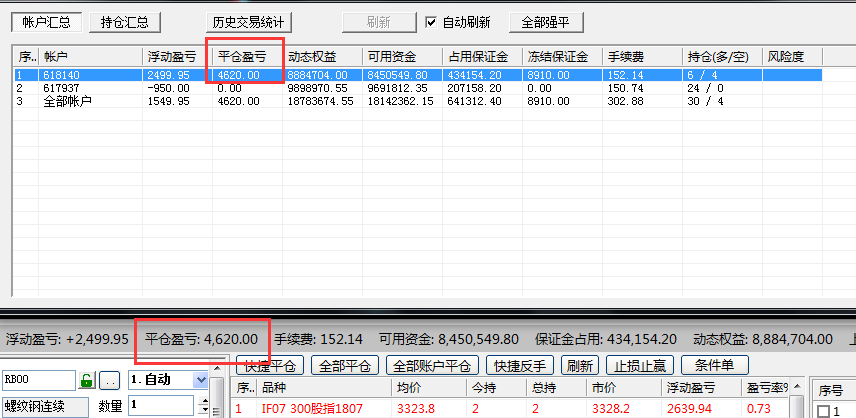Open 历史交易统计
This screenshot has width=856, height=418.
point(247,22)
